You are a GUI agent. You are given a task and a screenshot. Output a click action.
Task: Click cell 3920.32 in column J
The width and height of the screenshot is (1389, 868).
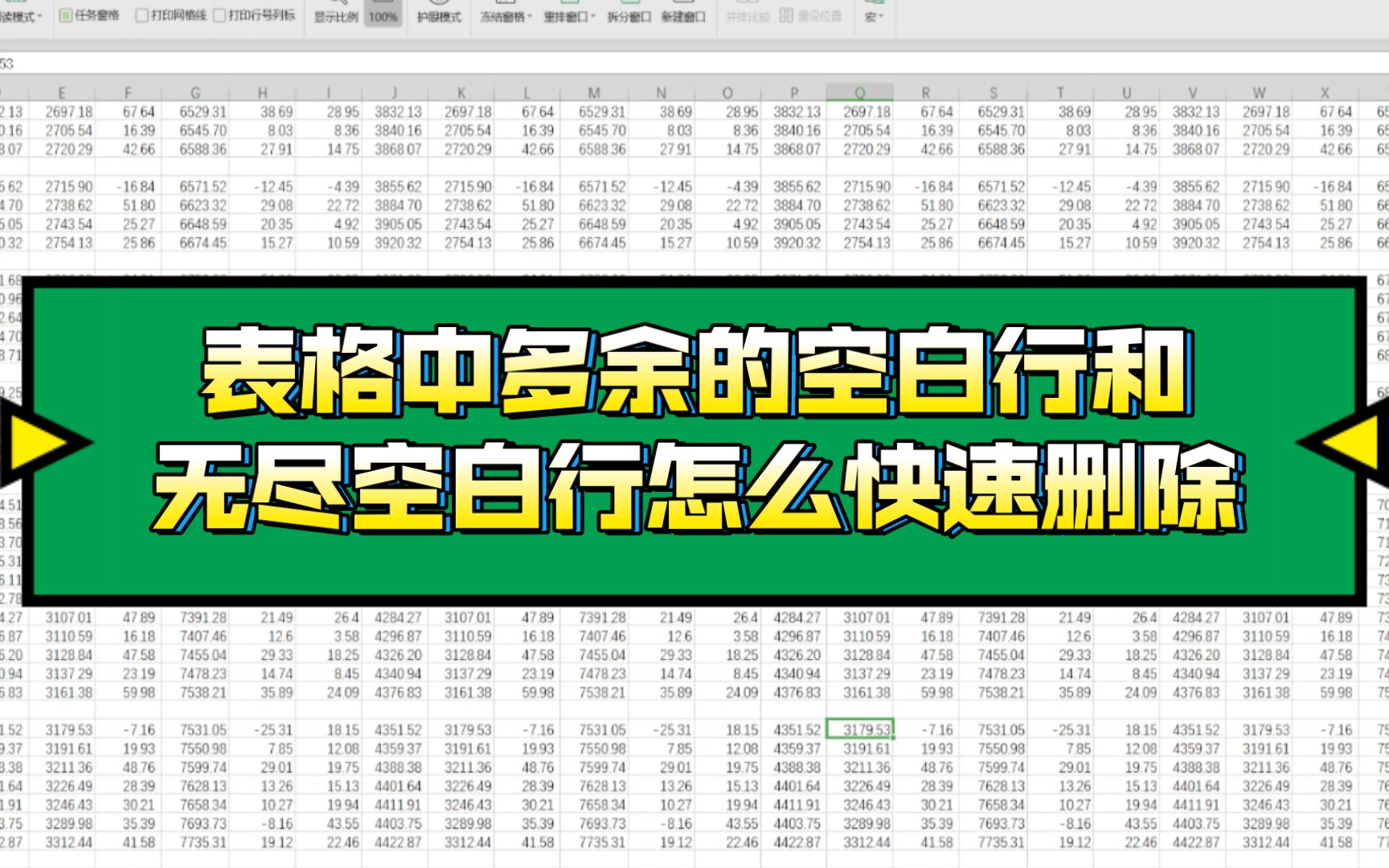(x=395, y=243)
